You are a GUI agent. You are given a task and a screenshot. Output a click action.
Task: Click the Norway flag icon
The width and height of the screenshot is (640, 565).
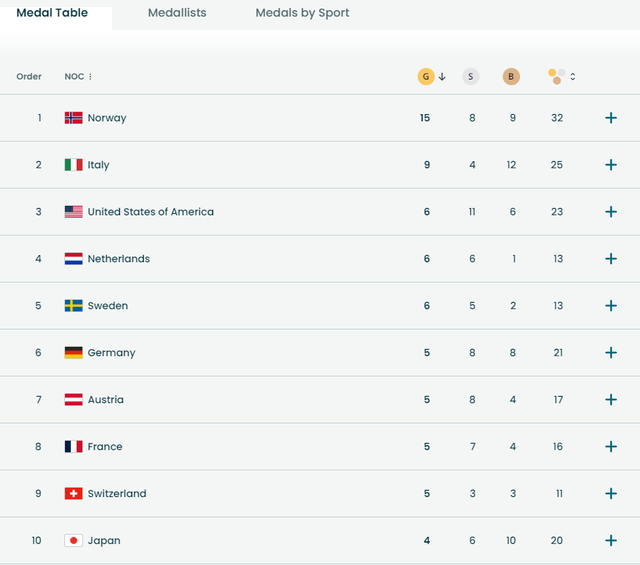point(74,118)
